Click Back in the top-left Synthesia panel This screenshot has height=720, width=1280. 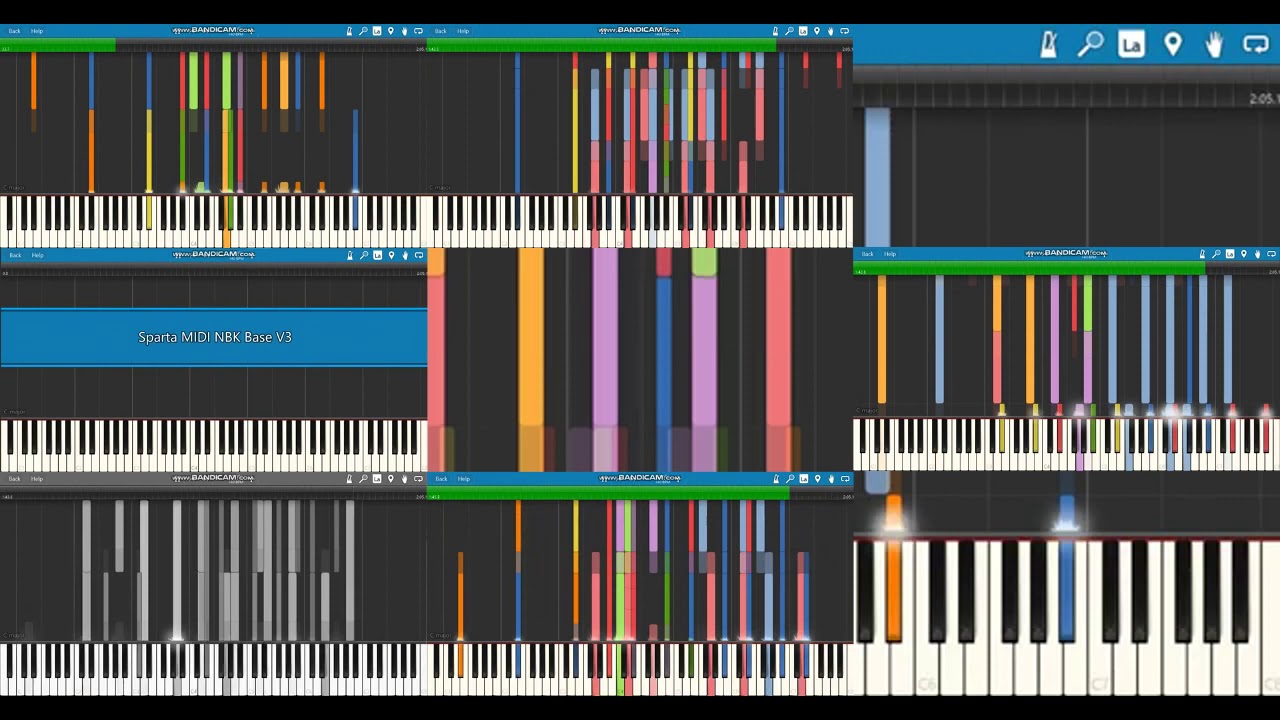pyautogui.click(x=14, y=31)
